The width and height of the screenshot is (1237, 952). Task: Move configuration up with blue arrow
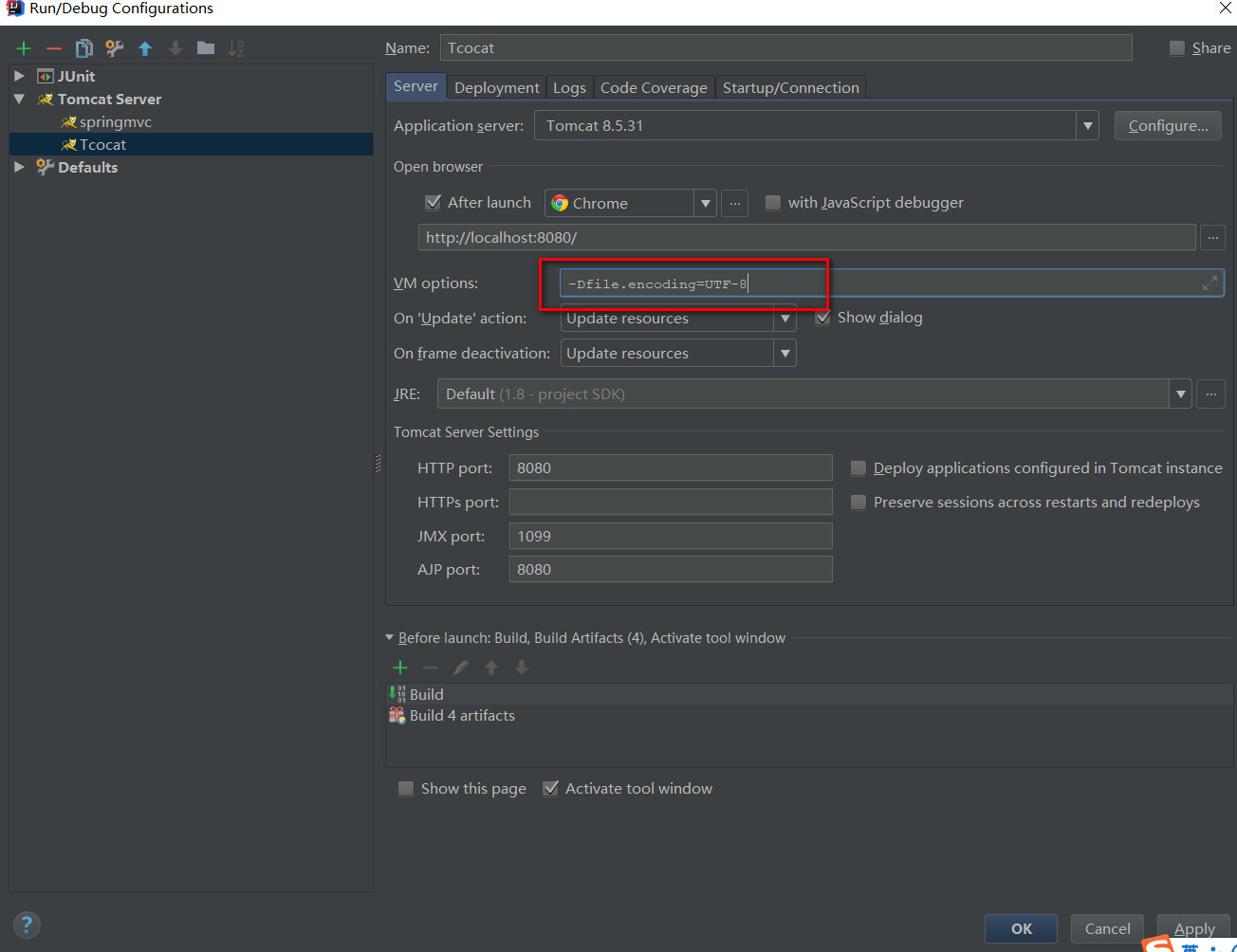(145, 48)
